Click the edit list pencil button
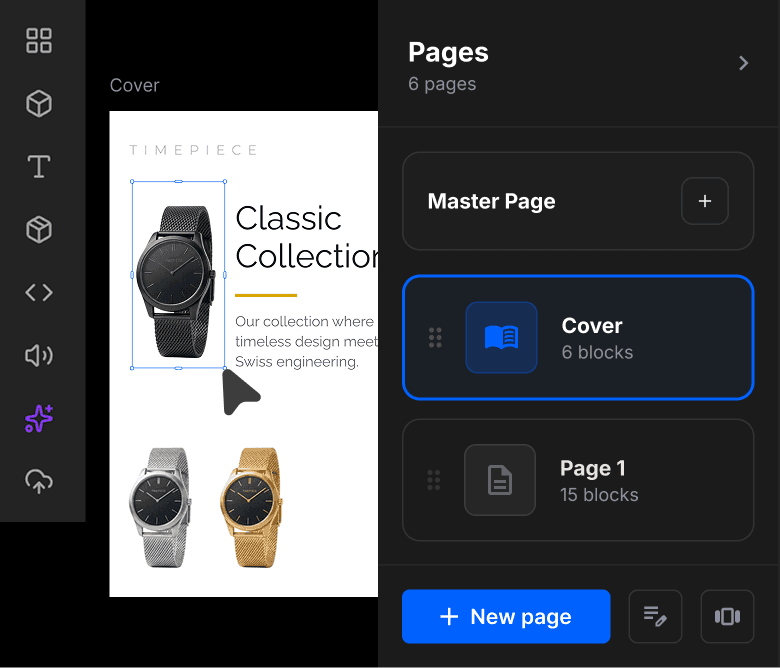Viewport: 780px width, 668px height. click(655, 616)
